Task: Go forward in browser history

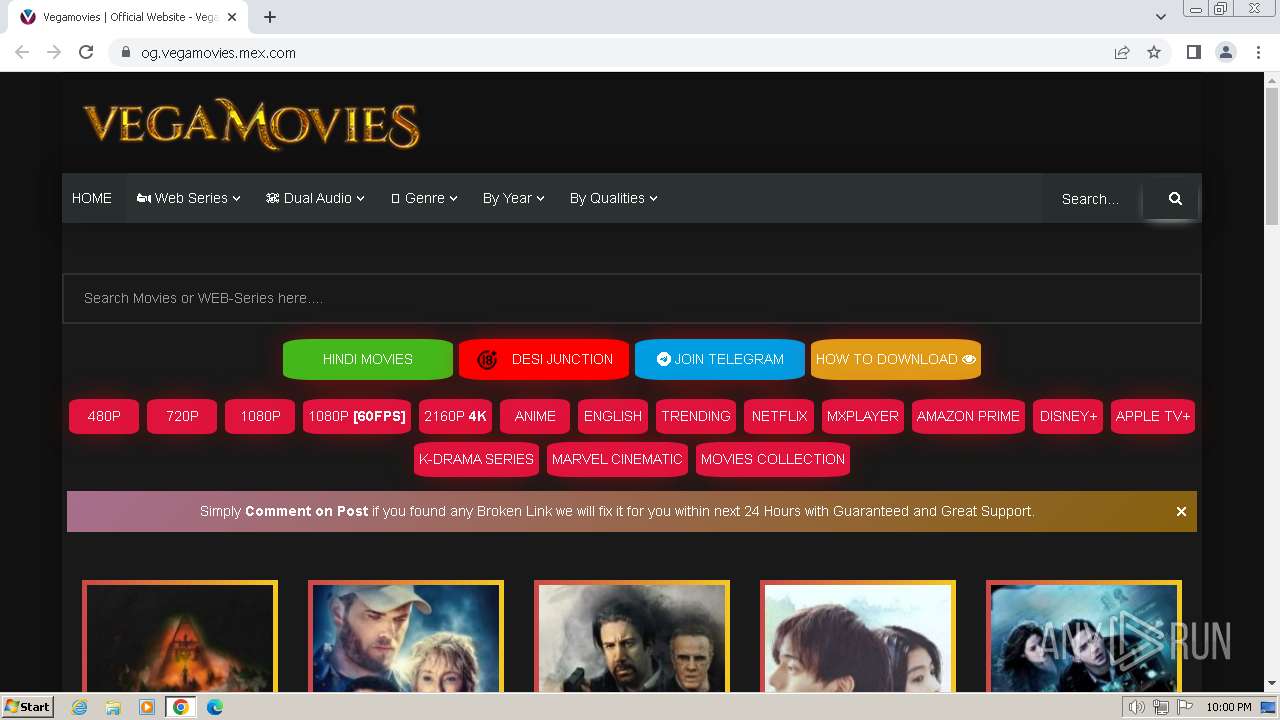Action: (x=54, y=52)
